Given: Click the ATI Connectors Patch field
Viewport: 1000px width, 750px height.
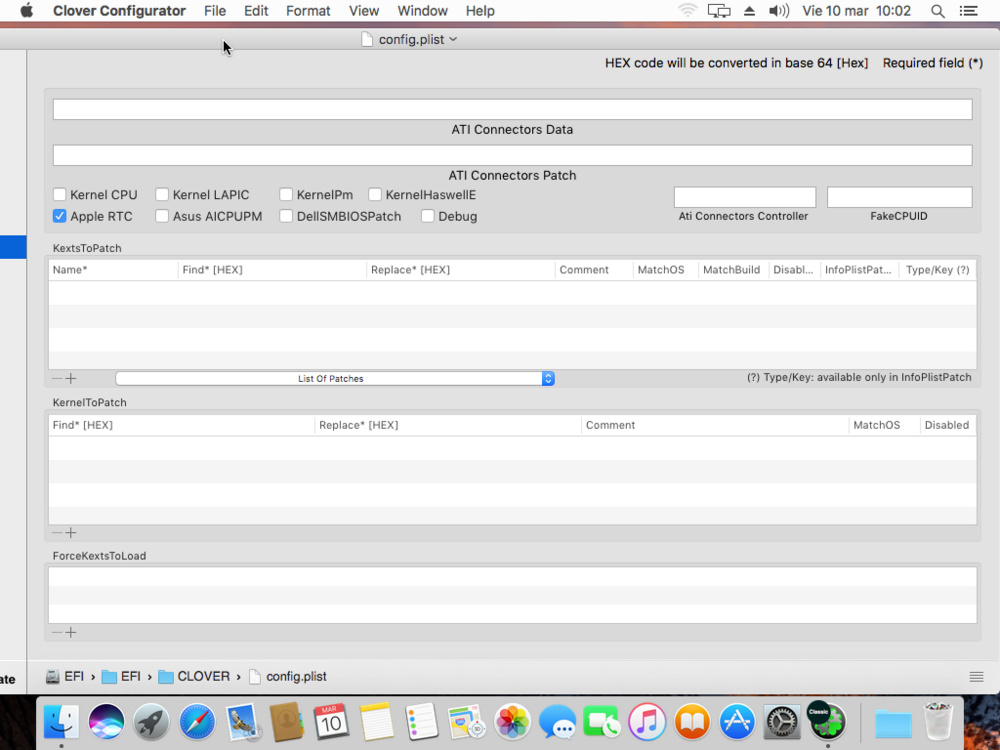Looking at the screenshot, I should point(512,155).
